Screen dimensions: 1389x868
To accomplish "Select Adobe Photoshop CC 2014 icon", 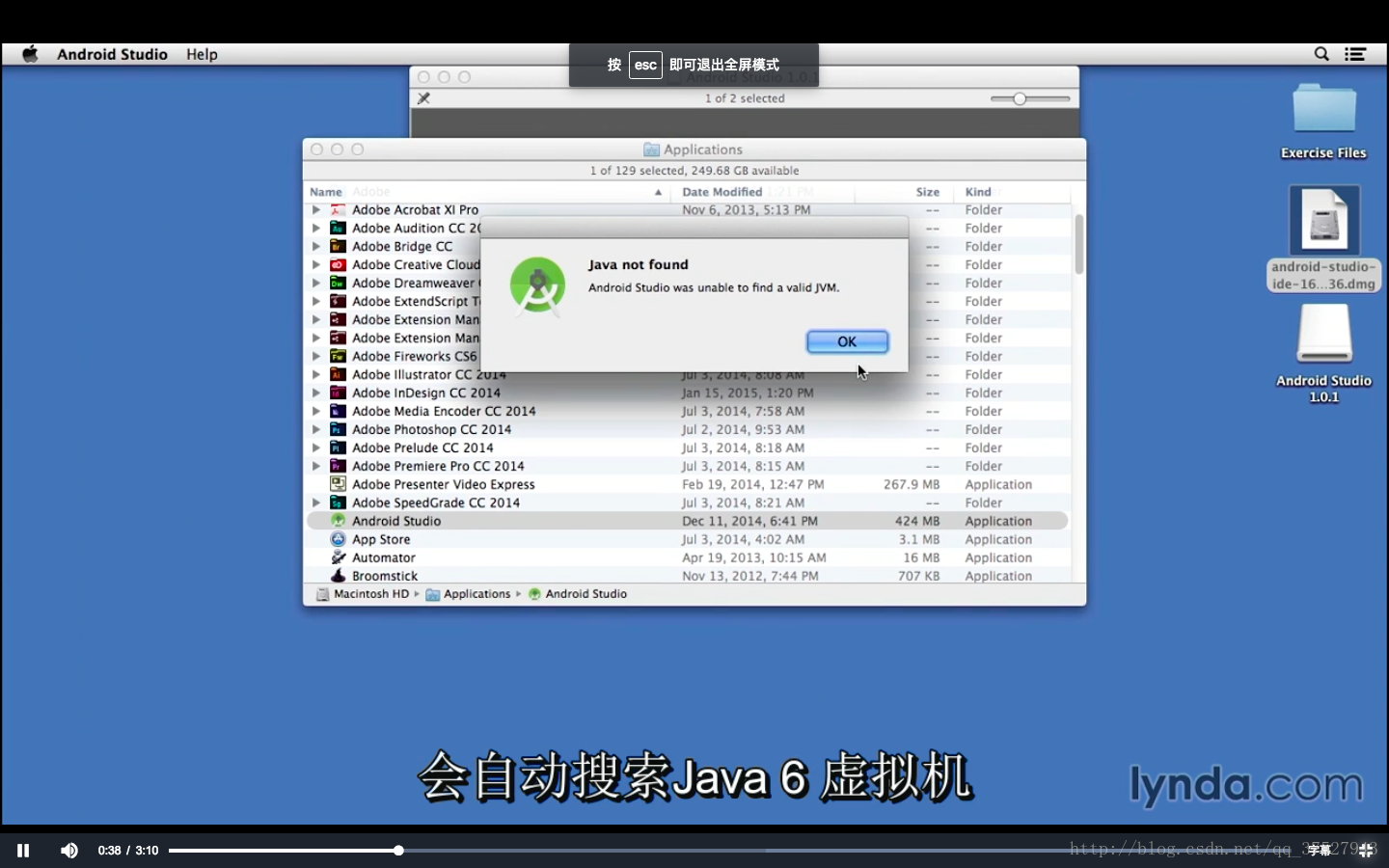I will point(338,429).
